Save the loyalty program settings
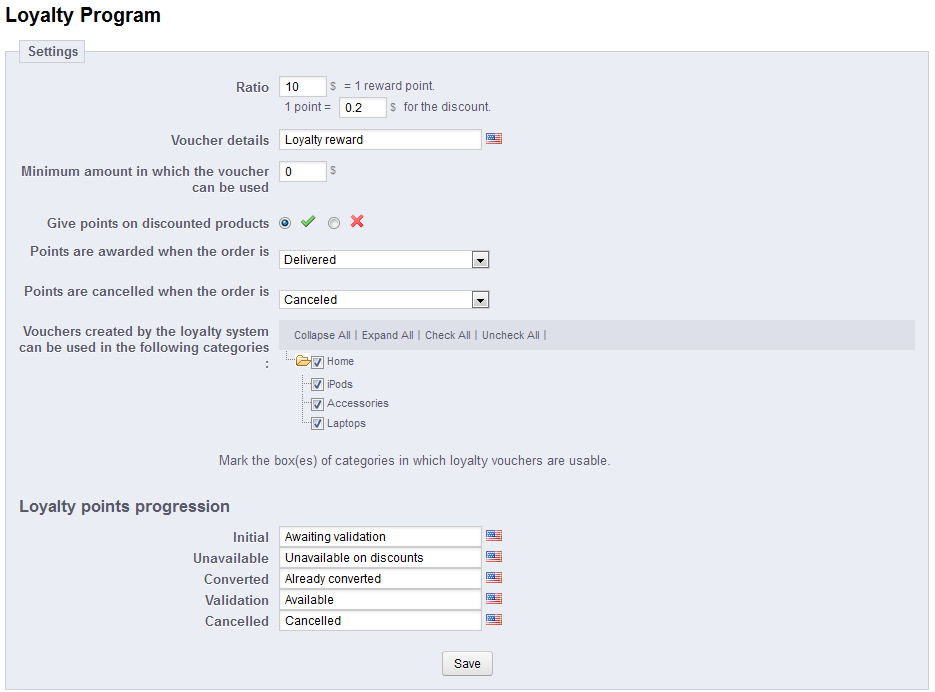Viewport: 935px width, 692px height. (x=467, y=664)
